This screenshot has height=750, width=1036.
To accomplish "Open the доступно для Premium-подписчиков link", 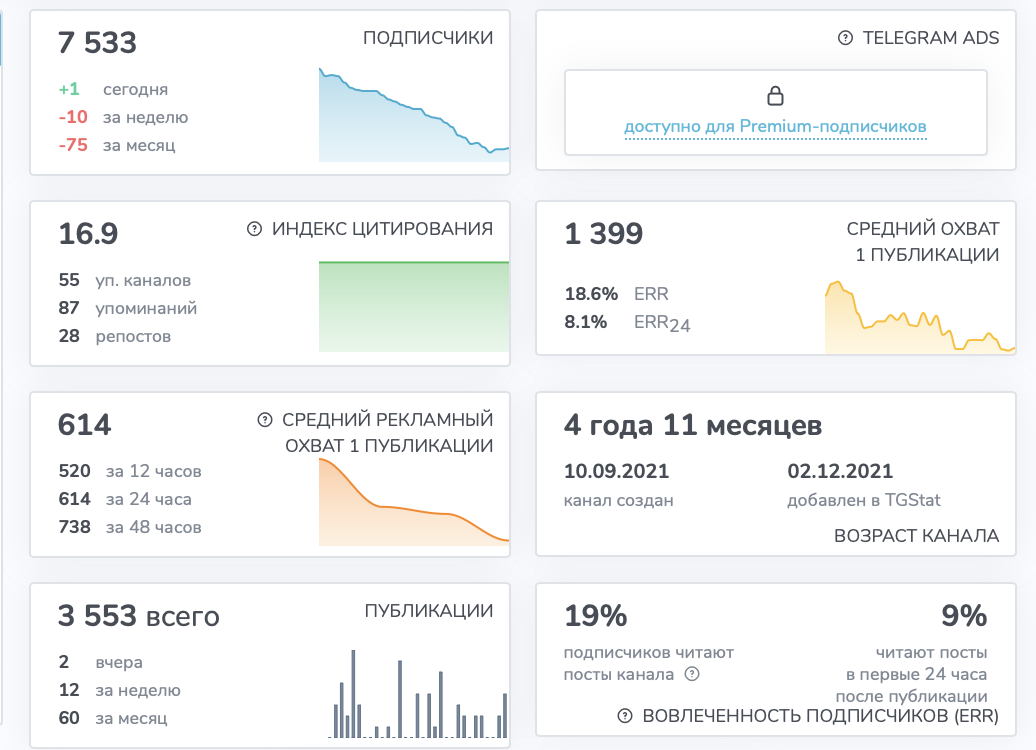I will 775,126.
